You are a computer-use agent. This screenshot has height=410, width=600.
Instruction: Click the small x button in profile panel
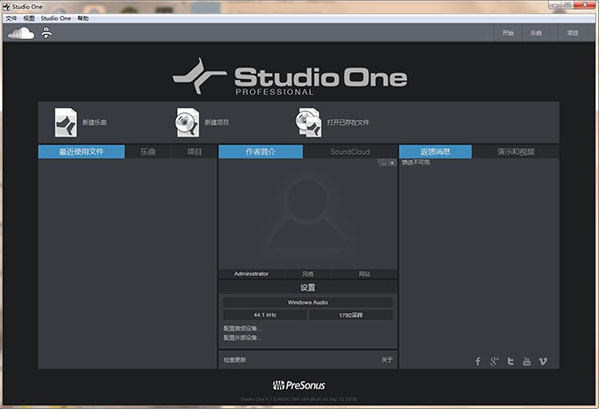click(392, 163)
